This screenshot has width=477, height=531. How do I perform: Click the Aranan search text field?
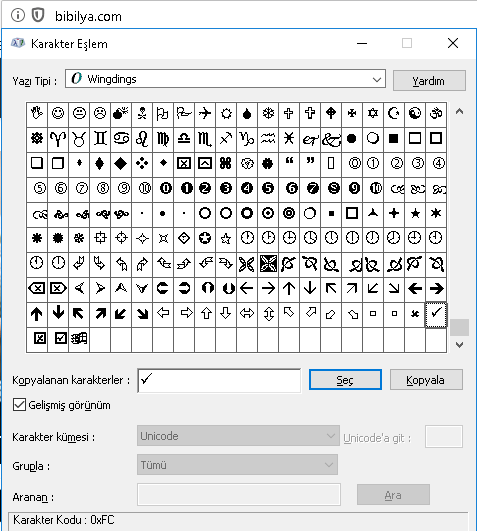(239, 495)
